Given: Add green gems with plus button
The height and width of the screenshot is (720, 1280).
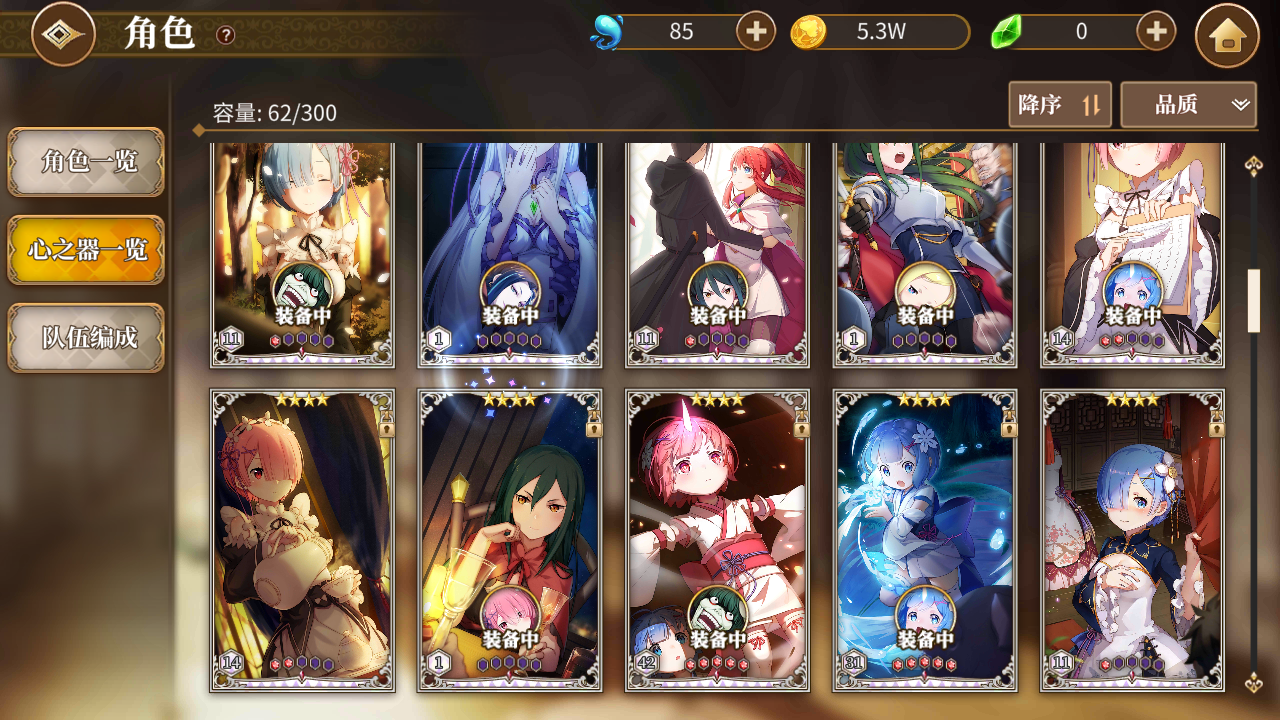Looking at the screenshot, I should tap(1156, 32).
